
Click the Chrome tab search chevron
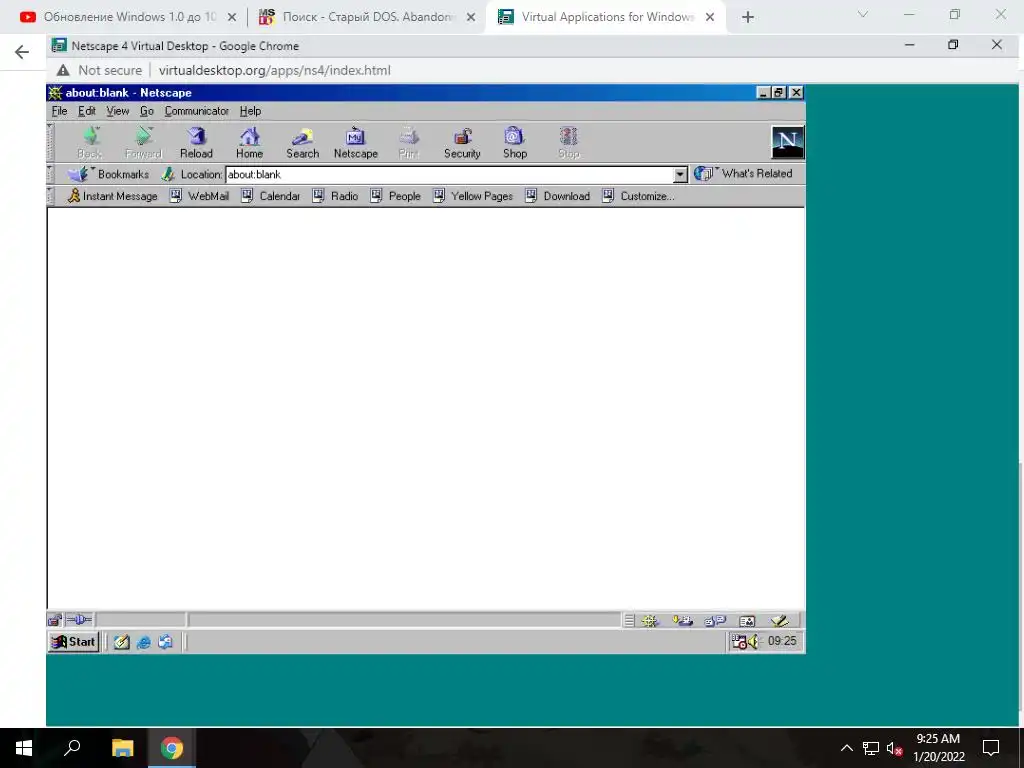[862, 14]
